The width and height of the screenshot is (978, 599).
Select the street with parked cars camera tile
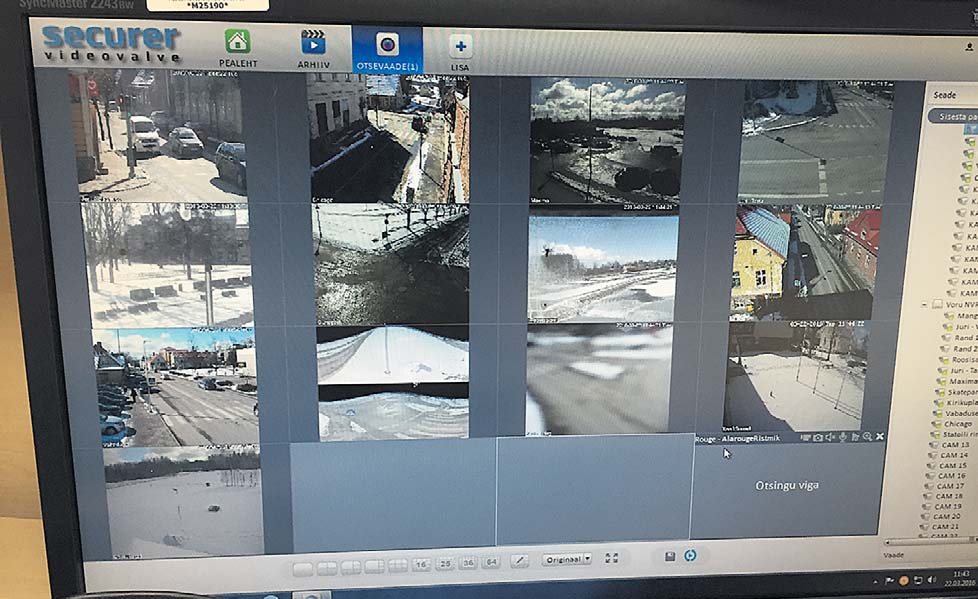tap(160, 135)
